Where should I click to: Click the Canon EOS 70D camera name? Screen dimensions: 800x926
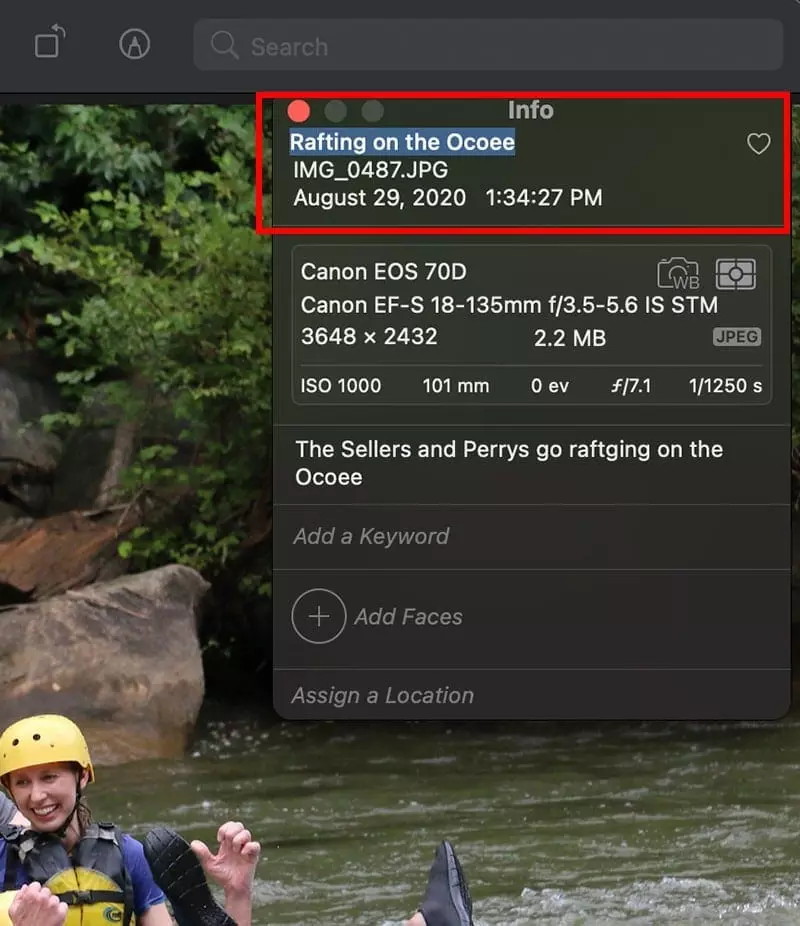click(x=384, y=272)
